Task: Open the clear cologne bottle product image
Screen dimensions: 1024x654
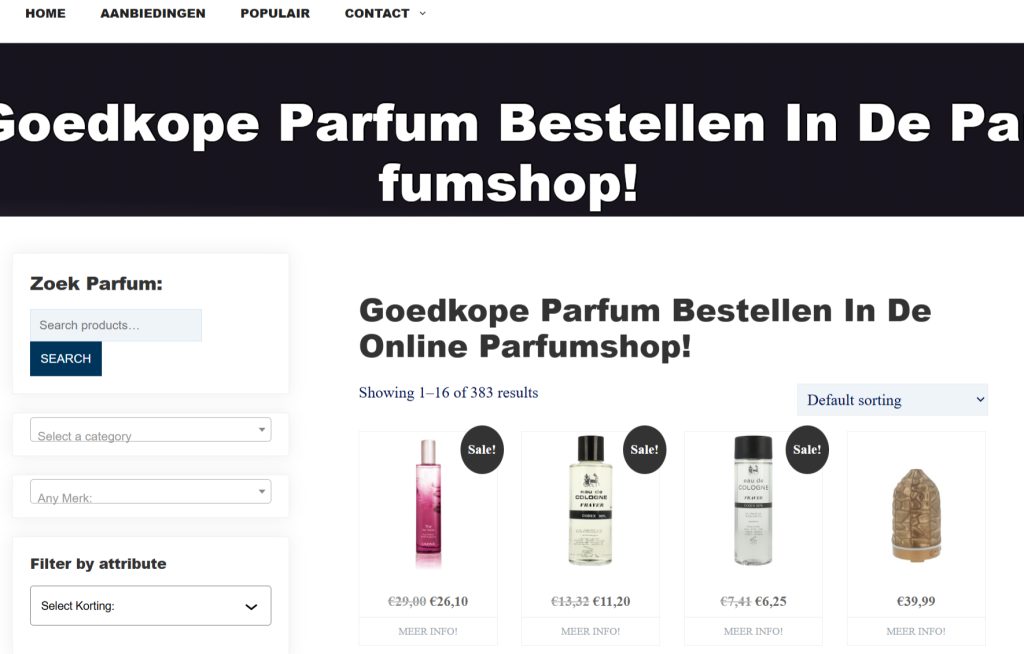Action: point(754,500)
